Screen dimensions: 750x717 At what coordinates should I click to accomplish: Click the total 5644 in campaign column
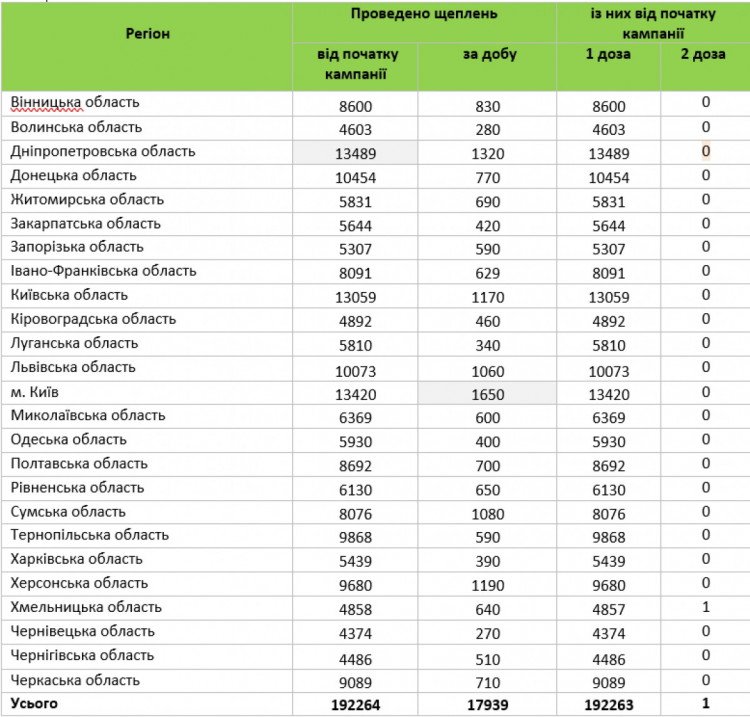pyautogui.click(x=355, y=226)
